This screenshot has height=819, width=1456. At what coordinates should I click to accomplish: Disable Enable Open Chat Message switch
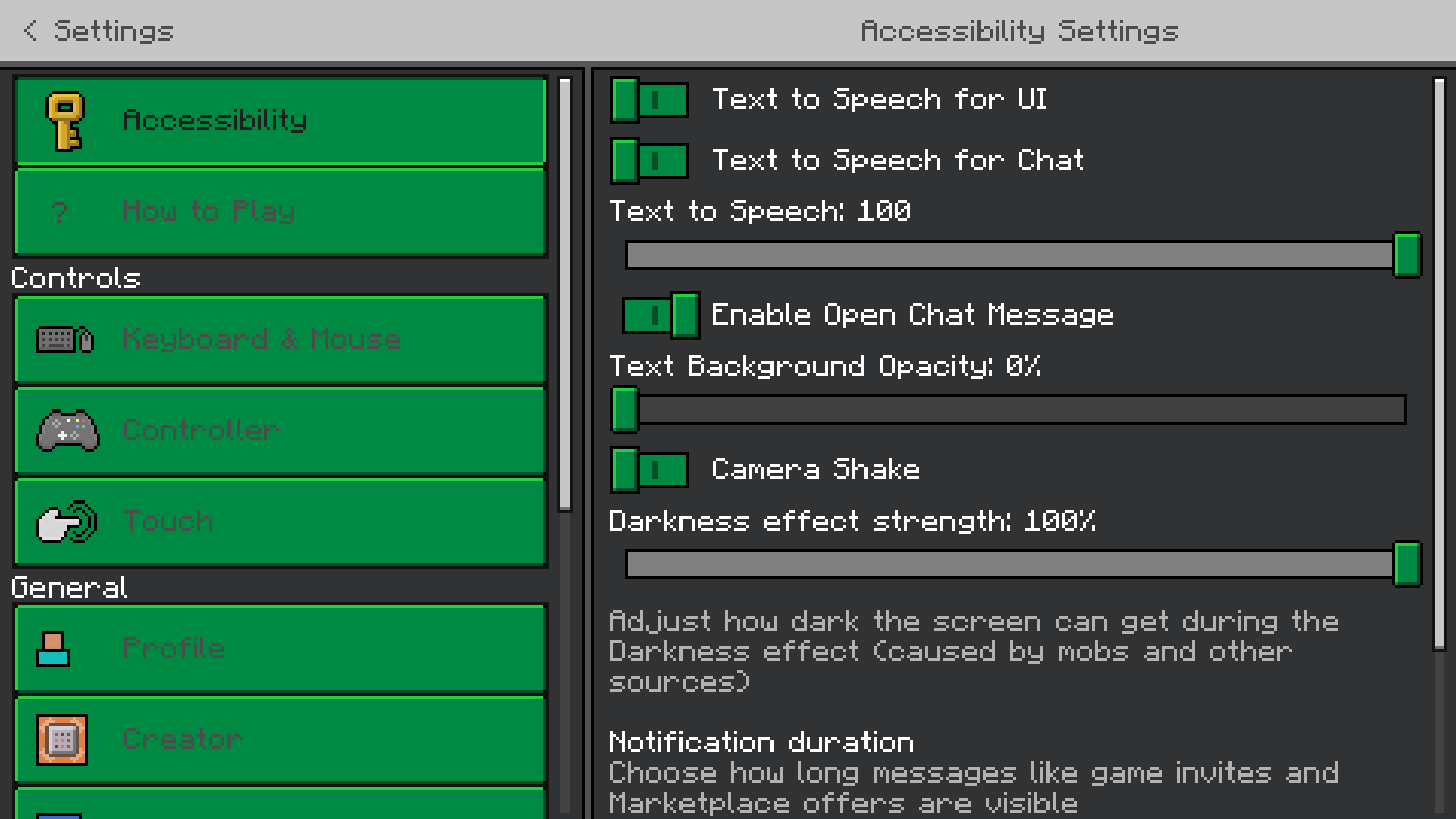pos(661,315)
